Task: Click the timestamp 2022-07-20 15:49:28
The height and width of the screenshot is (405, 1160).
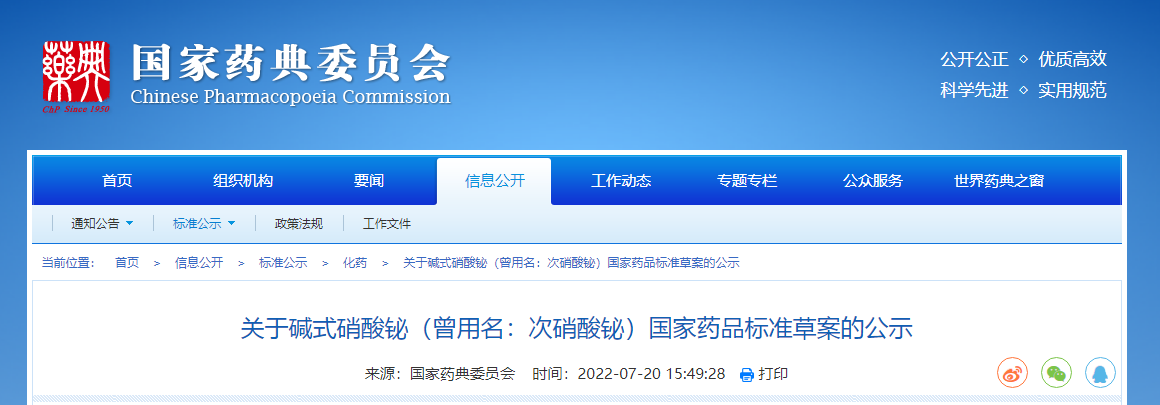Action: point(651,374)
